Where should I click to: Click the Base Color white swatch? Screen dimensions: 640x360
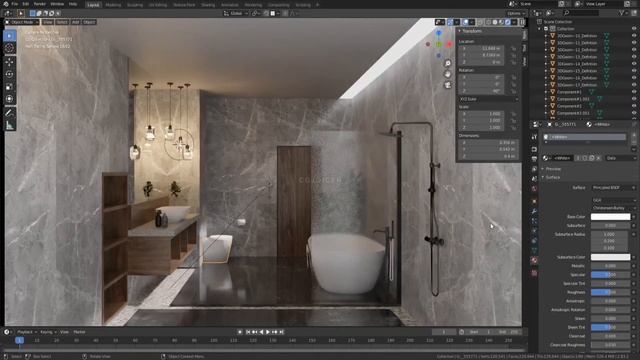610,217
